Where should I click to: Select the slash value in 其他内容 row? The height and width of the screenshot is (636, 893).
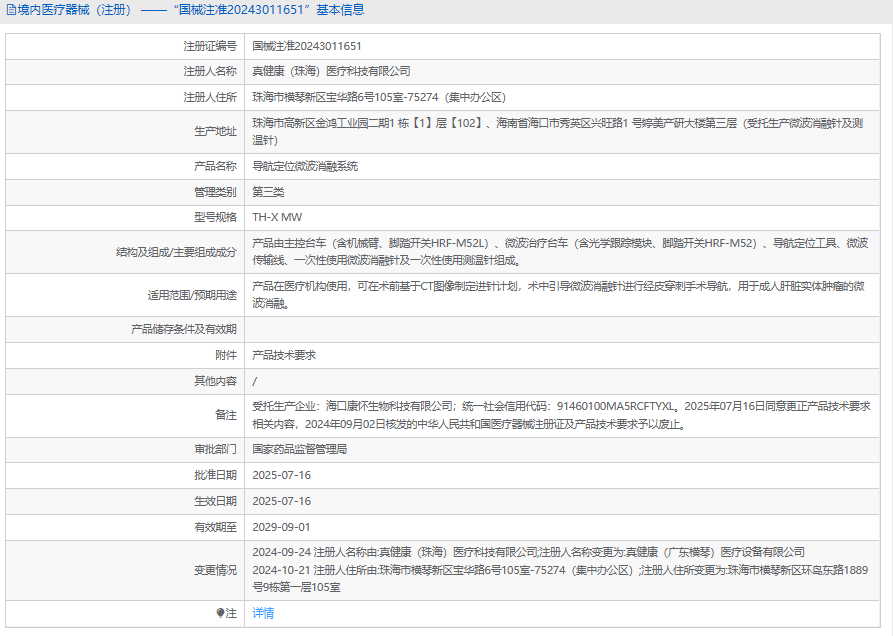(x=255, y=381)
